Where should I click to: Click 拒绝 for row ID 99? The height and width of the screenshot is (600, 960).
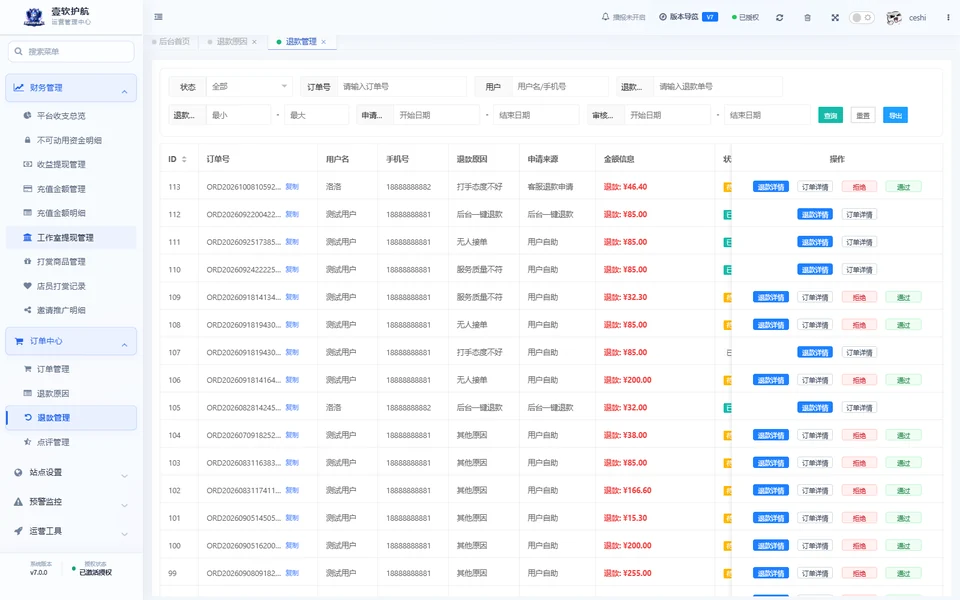[859, 573]
